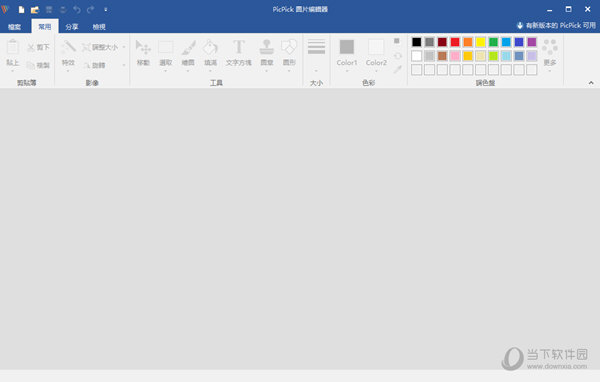600x382 pixels.
Task: Open the dropdown arrow under Paste (貼上)
Action: [12, 71]
